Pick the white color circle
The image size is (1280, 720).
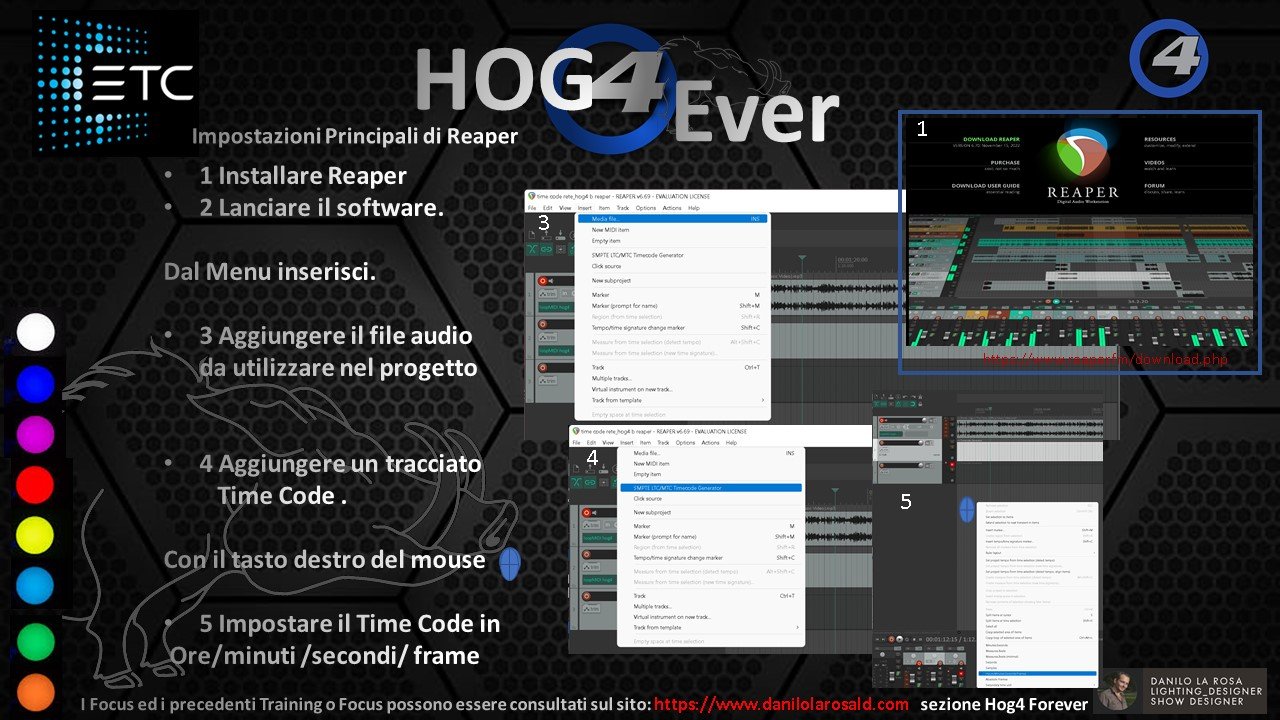[x=36, y=332]
